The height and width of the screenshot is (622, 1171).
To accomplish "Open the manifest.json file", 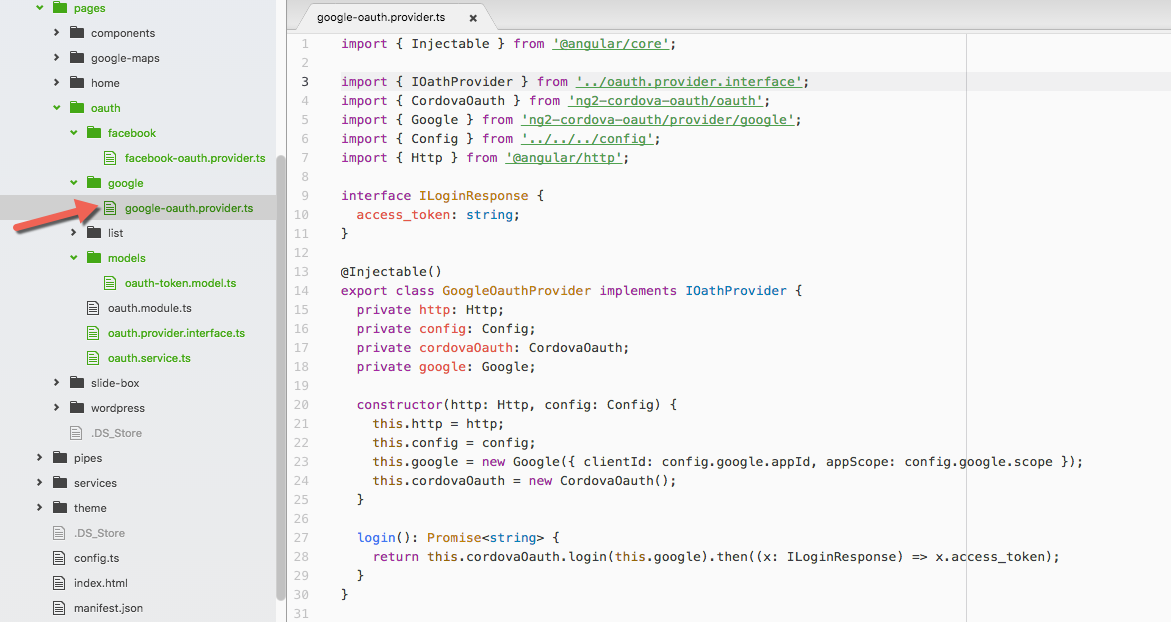I will pyautogui.click(x=108, y=608).
